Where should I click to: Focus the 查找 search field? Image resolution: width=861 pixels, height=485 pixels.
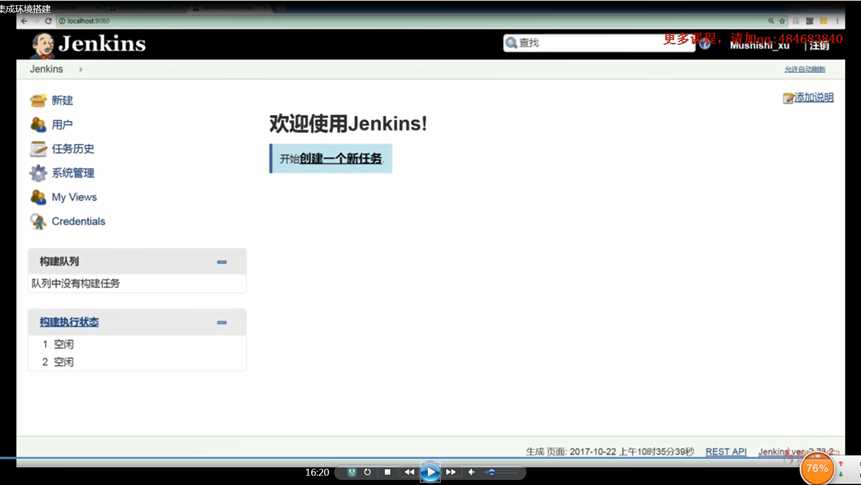(599, 43)
